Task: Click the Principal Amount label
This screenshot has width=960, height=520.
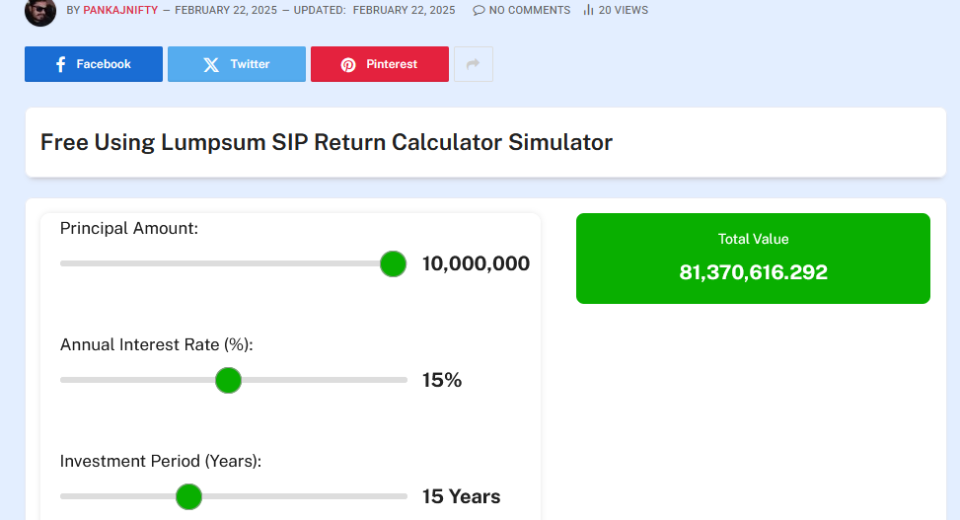Action: [129, 228]
